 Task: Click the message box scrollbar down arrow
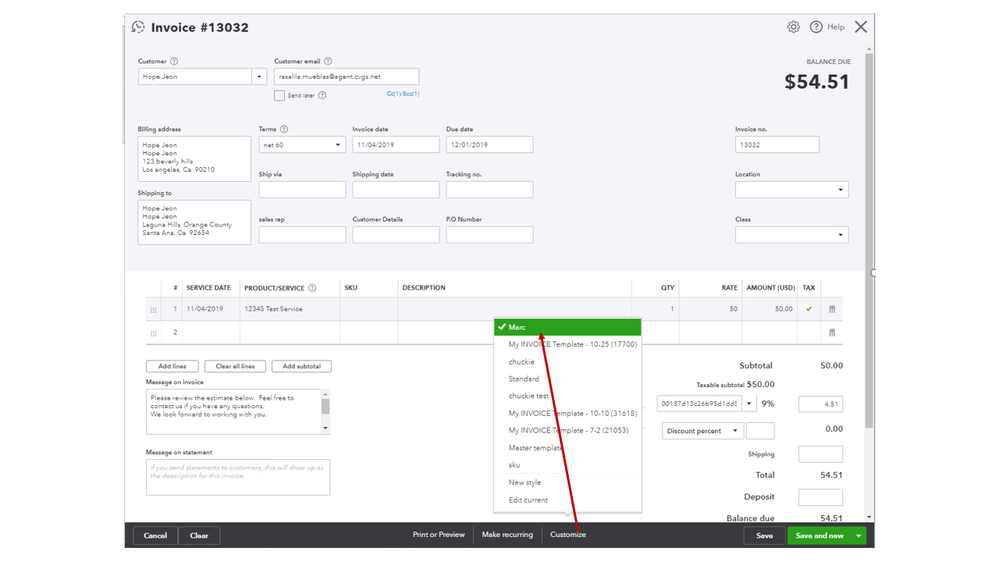326,428
